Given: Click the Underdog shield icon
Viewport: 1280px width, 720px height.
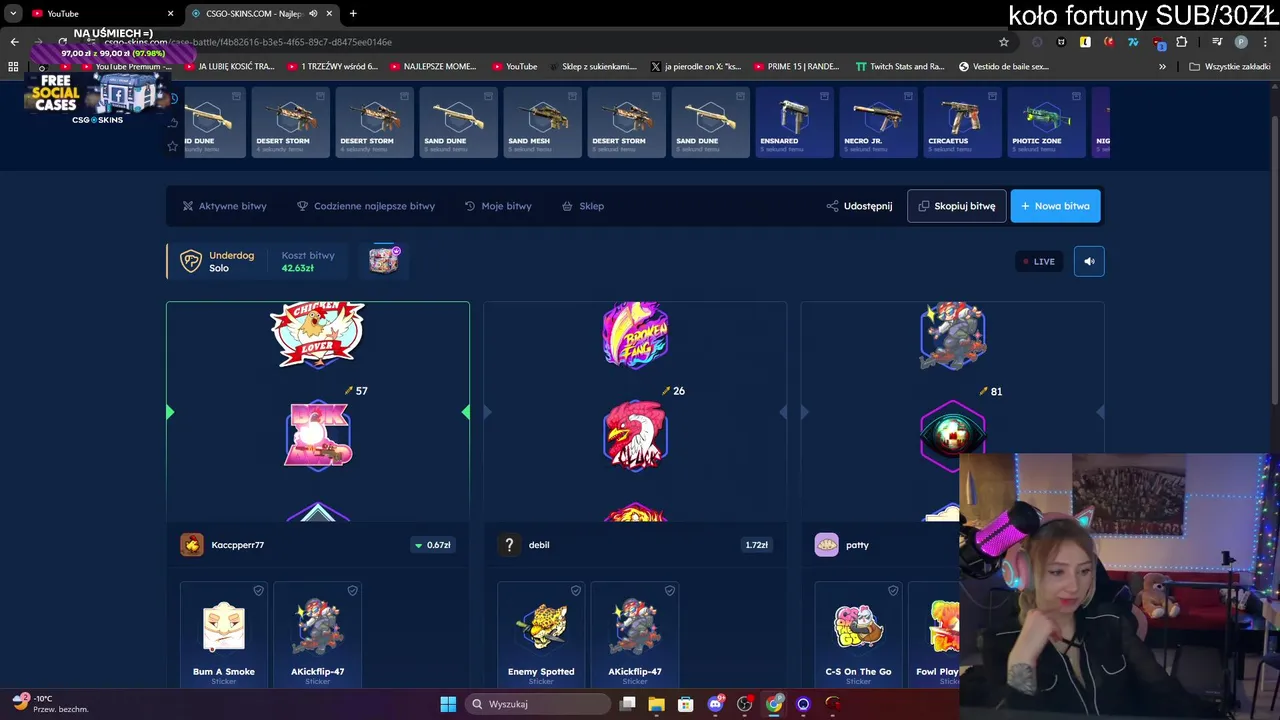Looking at the screenshot, I should (190, 261).
